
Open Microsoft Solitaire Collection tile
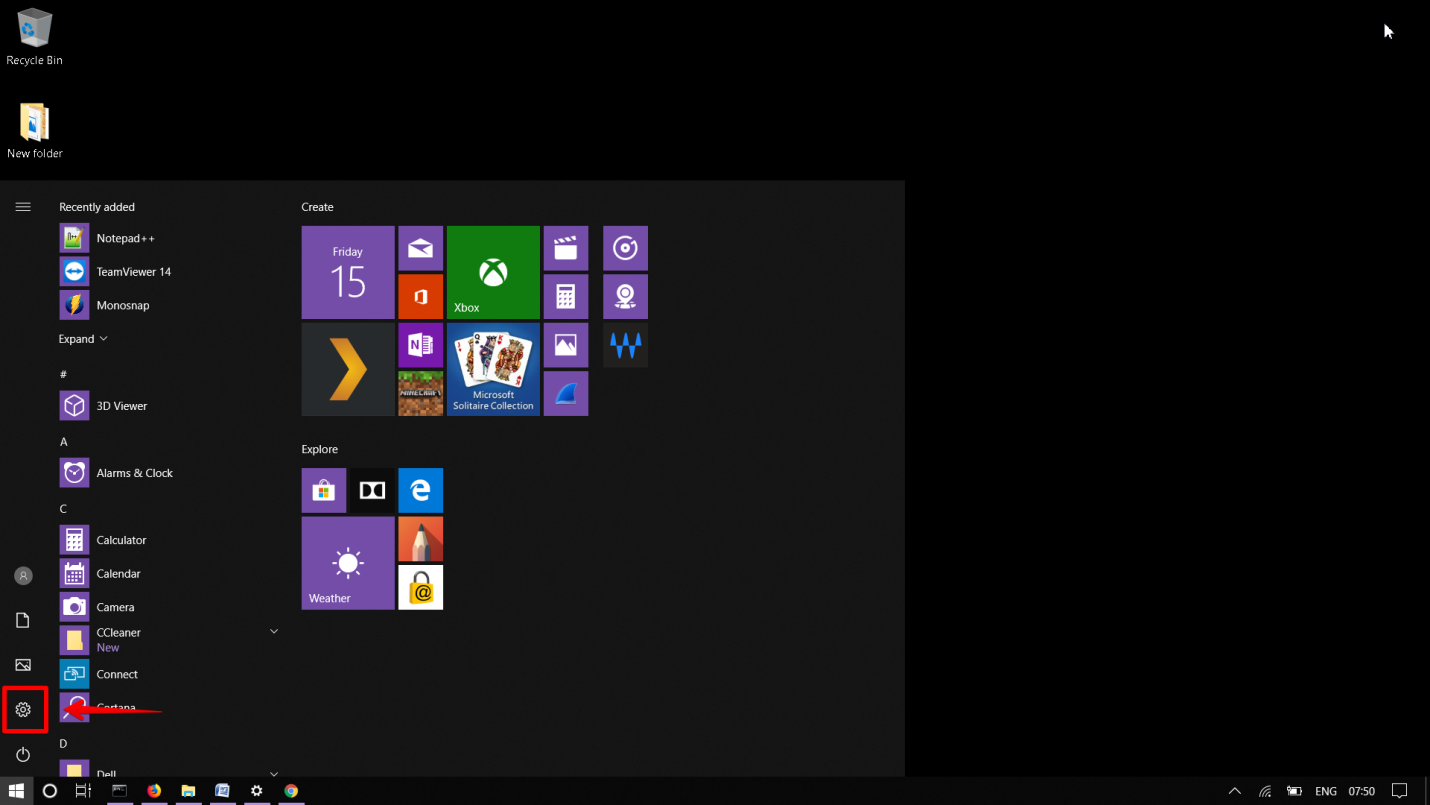click(x=493, y=369)
